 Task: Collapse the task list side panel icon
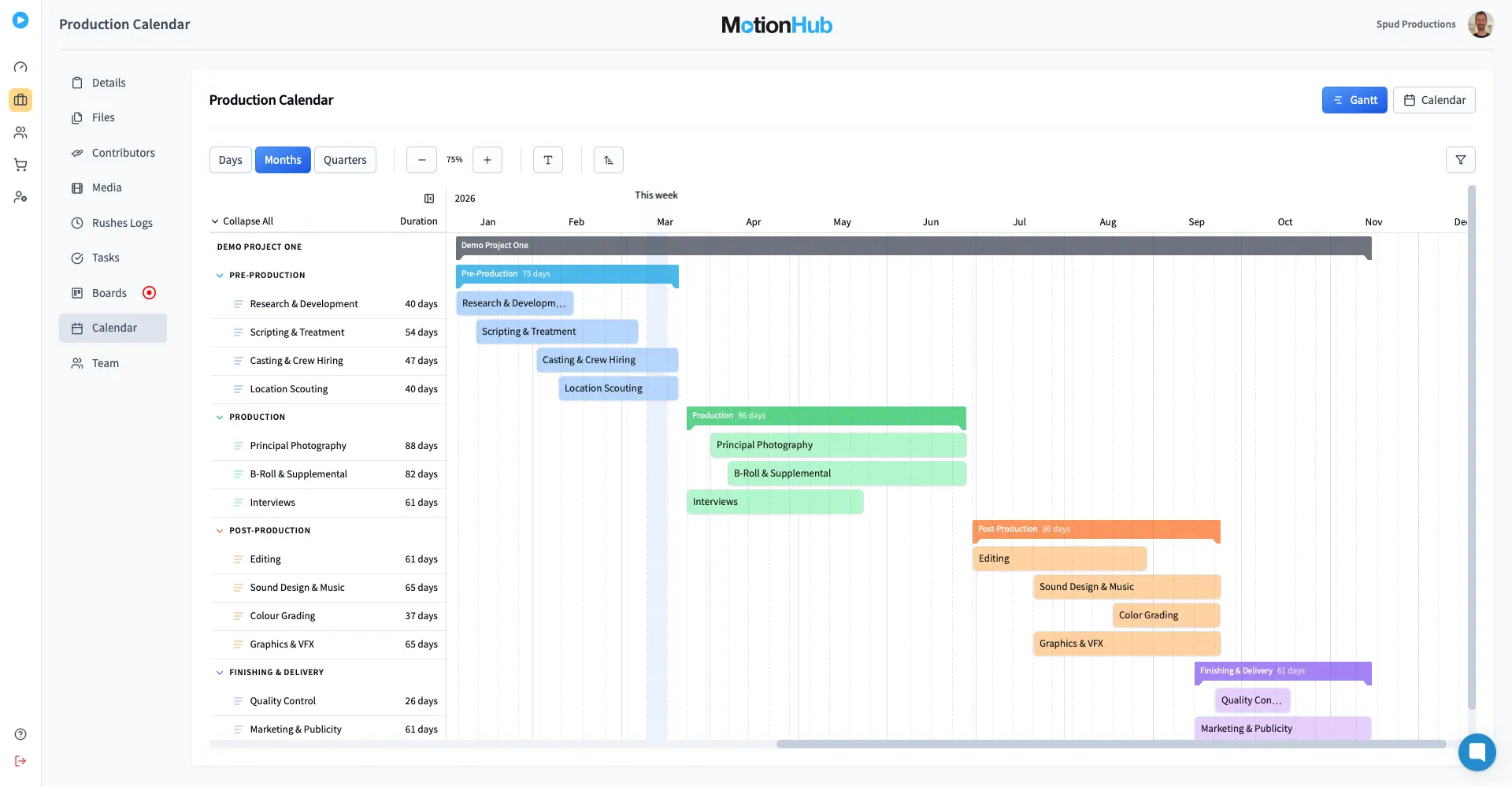[x=429, y=199]
